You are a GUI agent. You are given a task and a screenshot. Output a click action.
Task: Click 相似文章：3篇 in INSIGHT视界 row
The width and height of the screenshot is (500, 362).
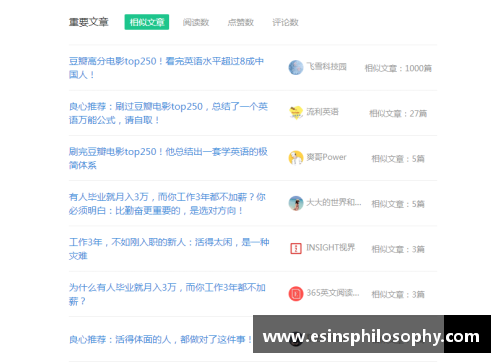398,249
